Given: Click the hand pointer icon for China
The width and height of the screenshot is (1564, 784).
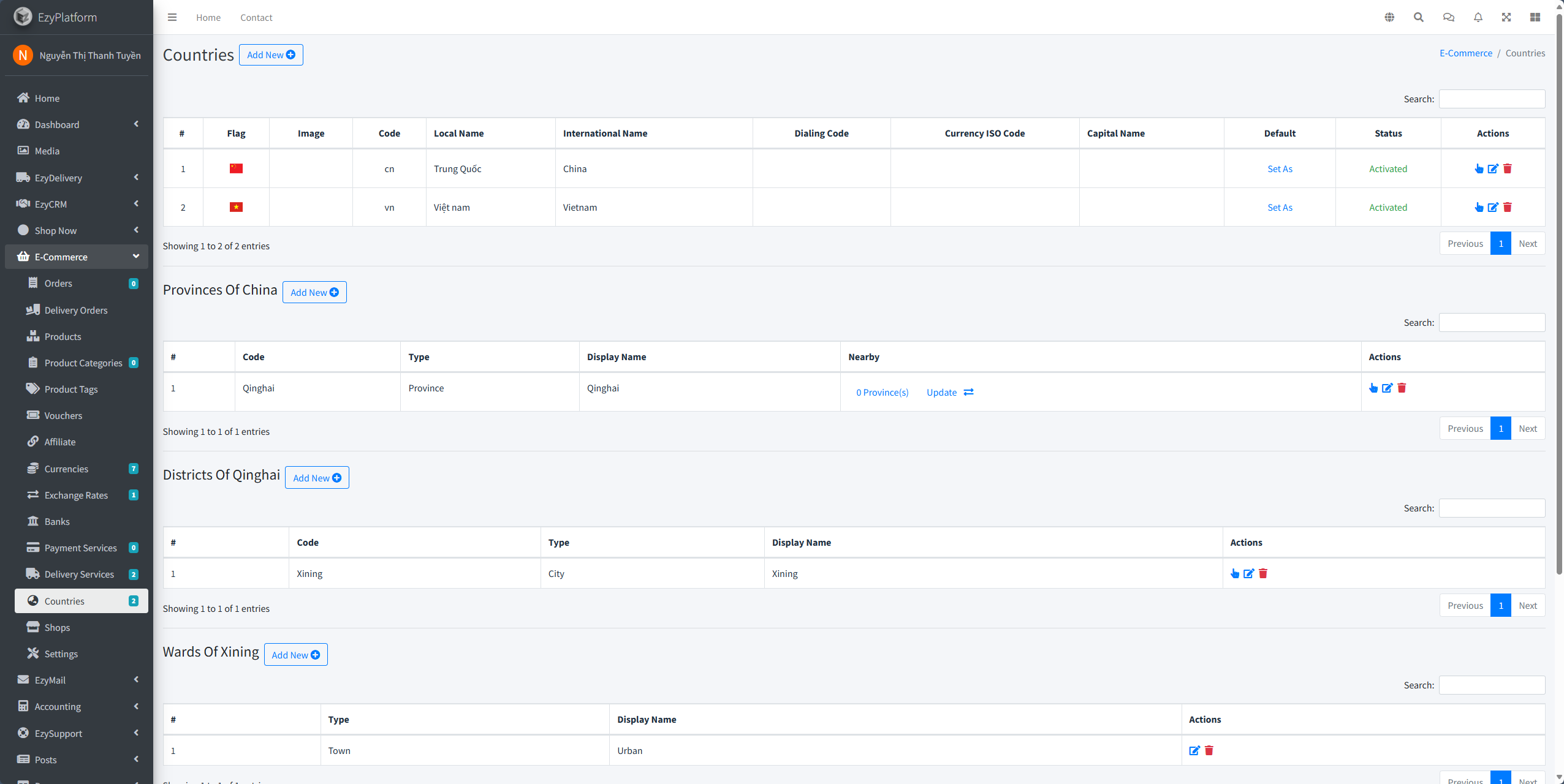Looking at the screenshot, I should [x=1479, y=168].
